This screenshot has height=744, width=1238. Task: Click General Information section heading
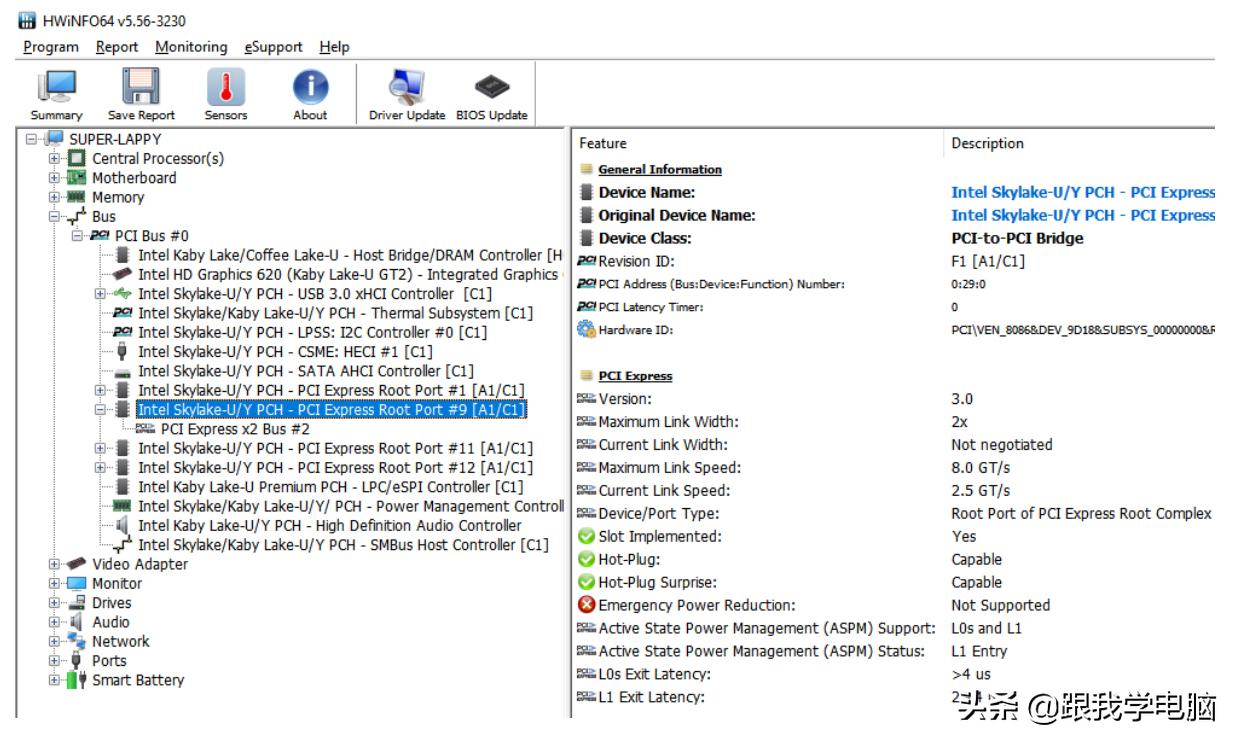tap(660, 169)
